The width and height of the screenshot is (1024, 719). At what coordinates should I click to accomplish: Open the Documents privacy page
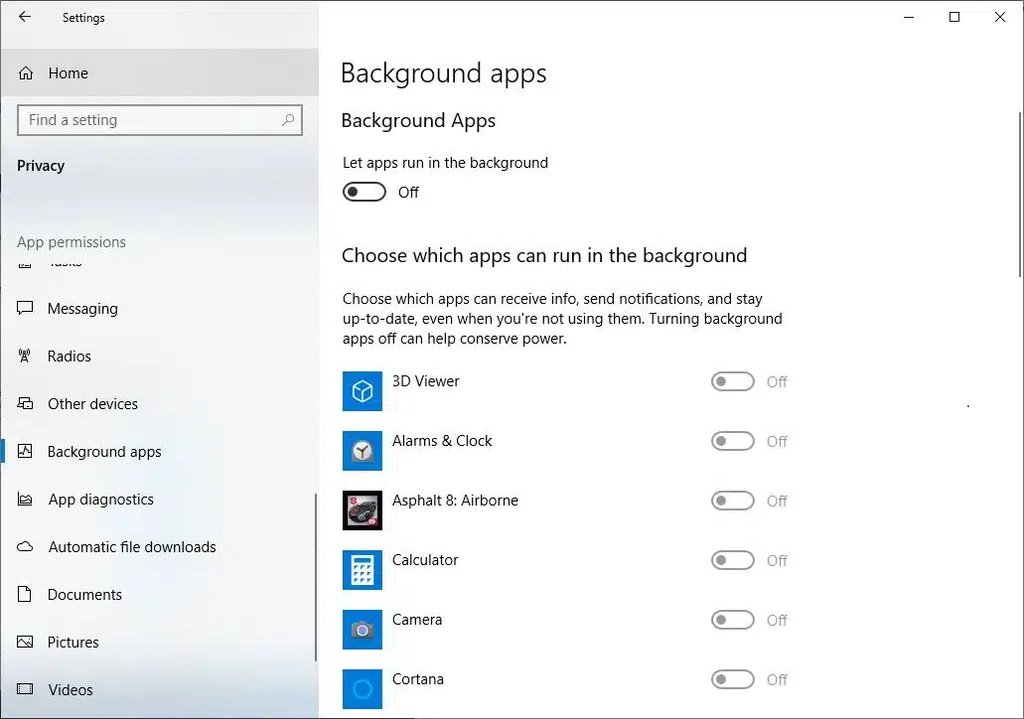(x=157, y=594)
